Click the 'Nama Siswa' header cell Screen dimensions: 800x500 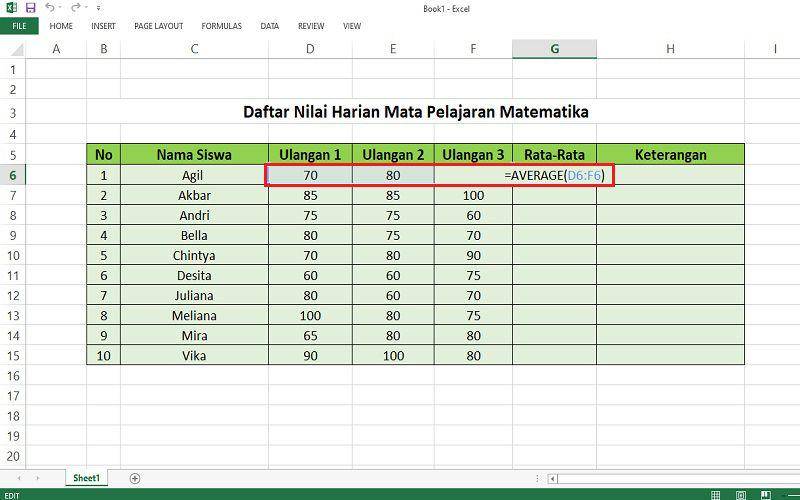coord(194,155)
